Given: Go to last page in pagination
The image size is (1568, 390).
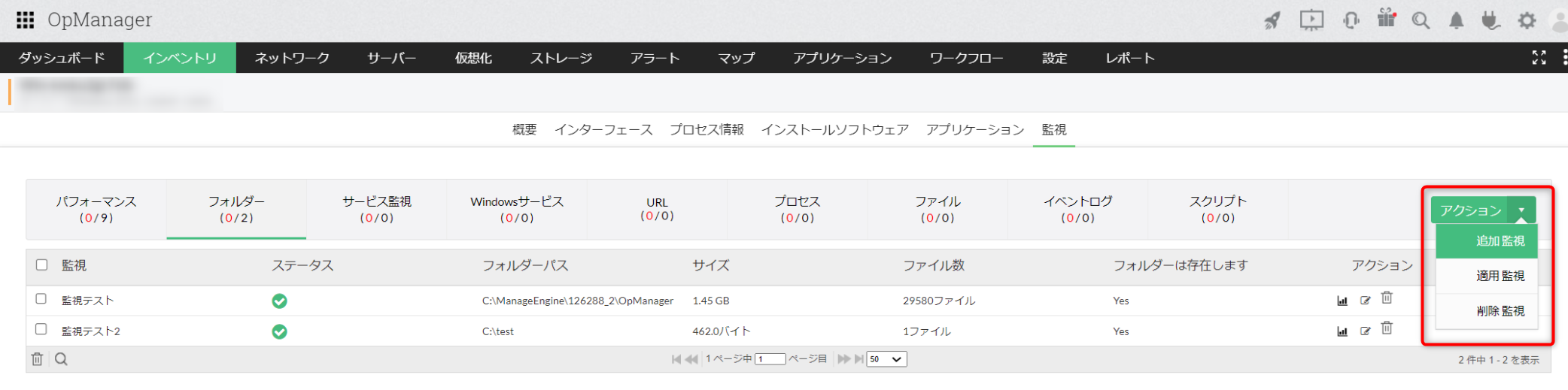Looking at the screenshot, I should tap(858, 359).
